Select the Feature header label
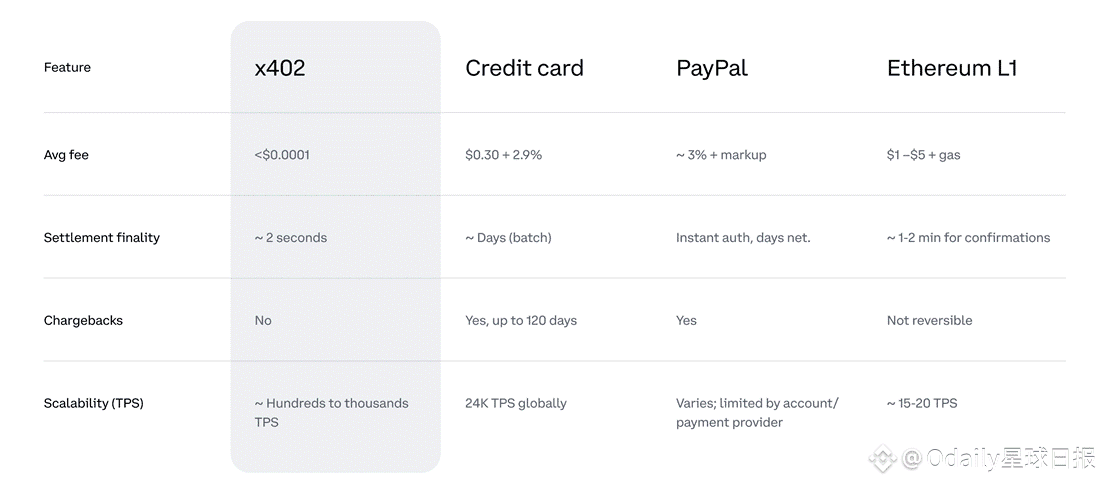Screen dimensions: 1104x484 [67, 68]
